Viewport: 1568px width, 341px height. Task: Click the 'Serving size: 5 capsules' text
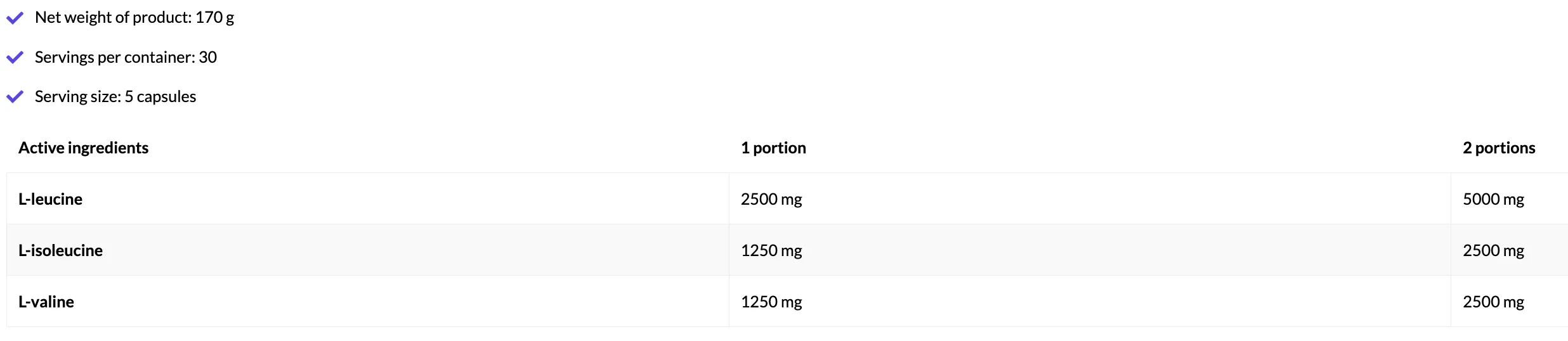(x=115, y=97)
